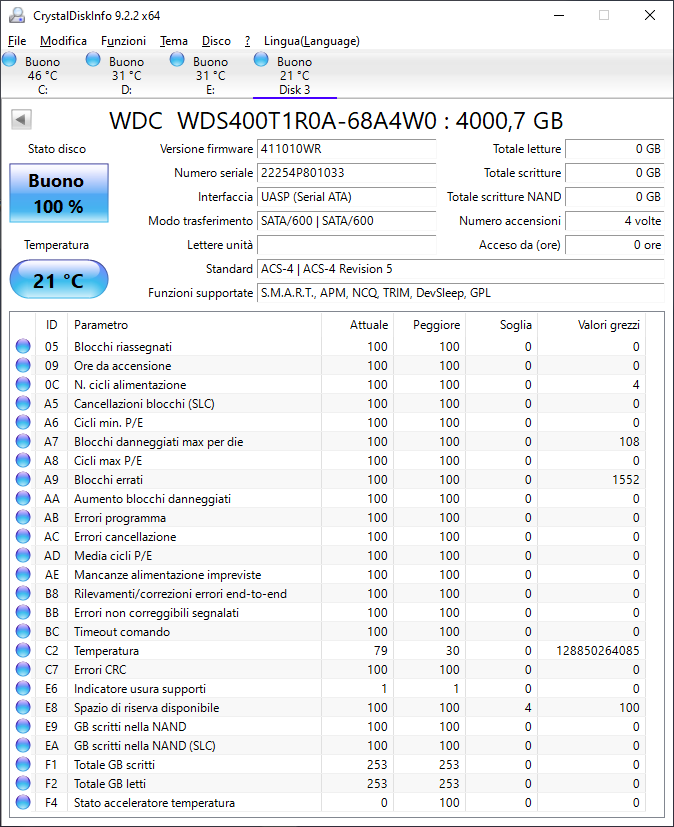Click status orb for Aumento blocchi danneggiati row
Viewport: 674px width, 827px height.
(23, 498)
